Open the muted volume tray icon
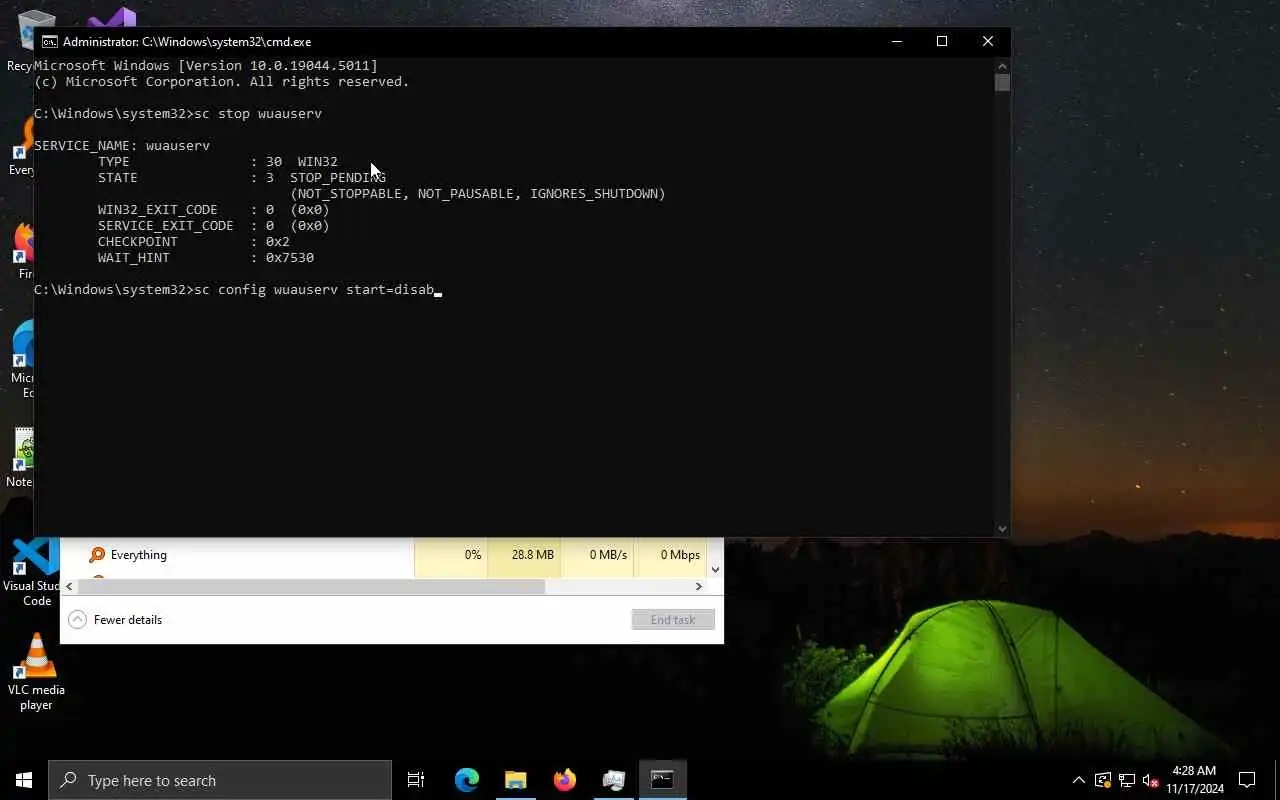The width and height of the screenshot is (1280, 800). pos(1151,780)
